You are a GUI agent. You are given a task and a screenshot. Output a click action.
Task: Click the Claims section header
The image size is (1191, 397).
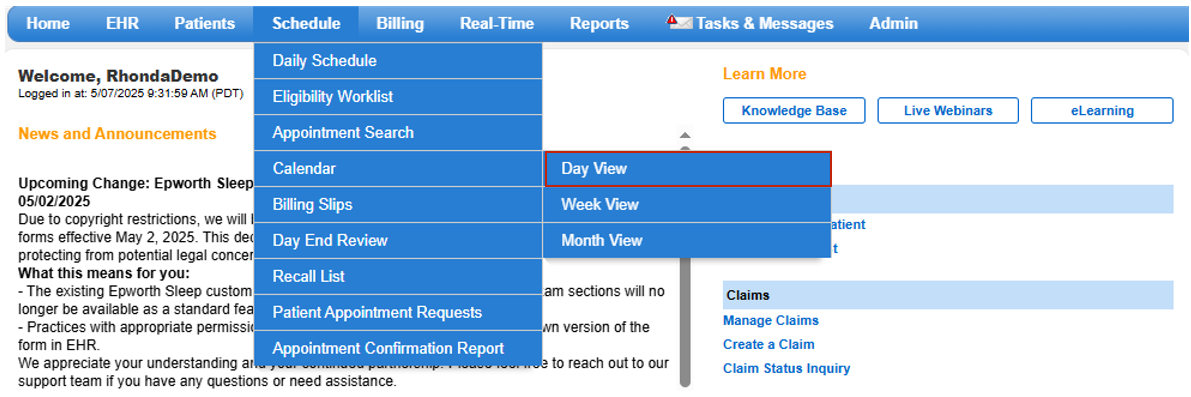(948, 295)
